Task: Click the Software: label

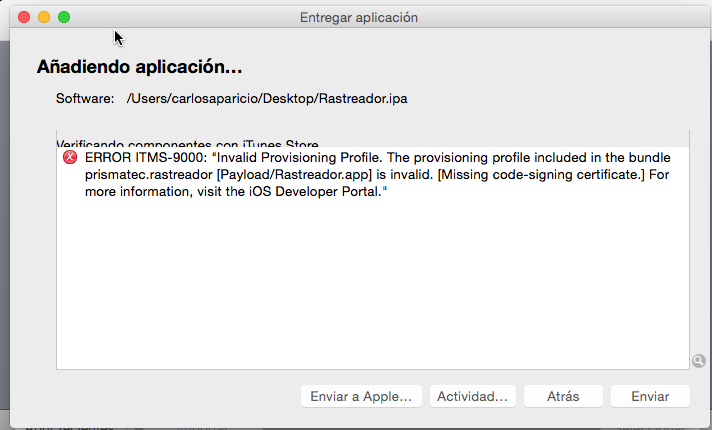Action: [85, 99]
